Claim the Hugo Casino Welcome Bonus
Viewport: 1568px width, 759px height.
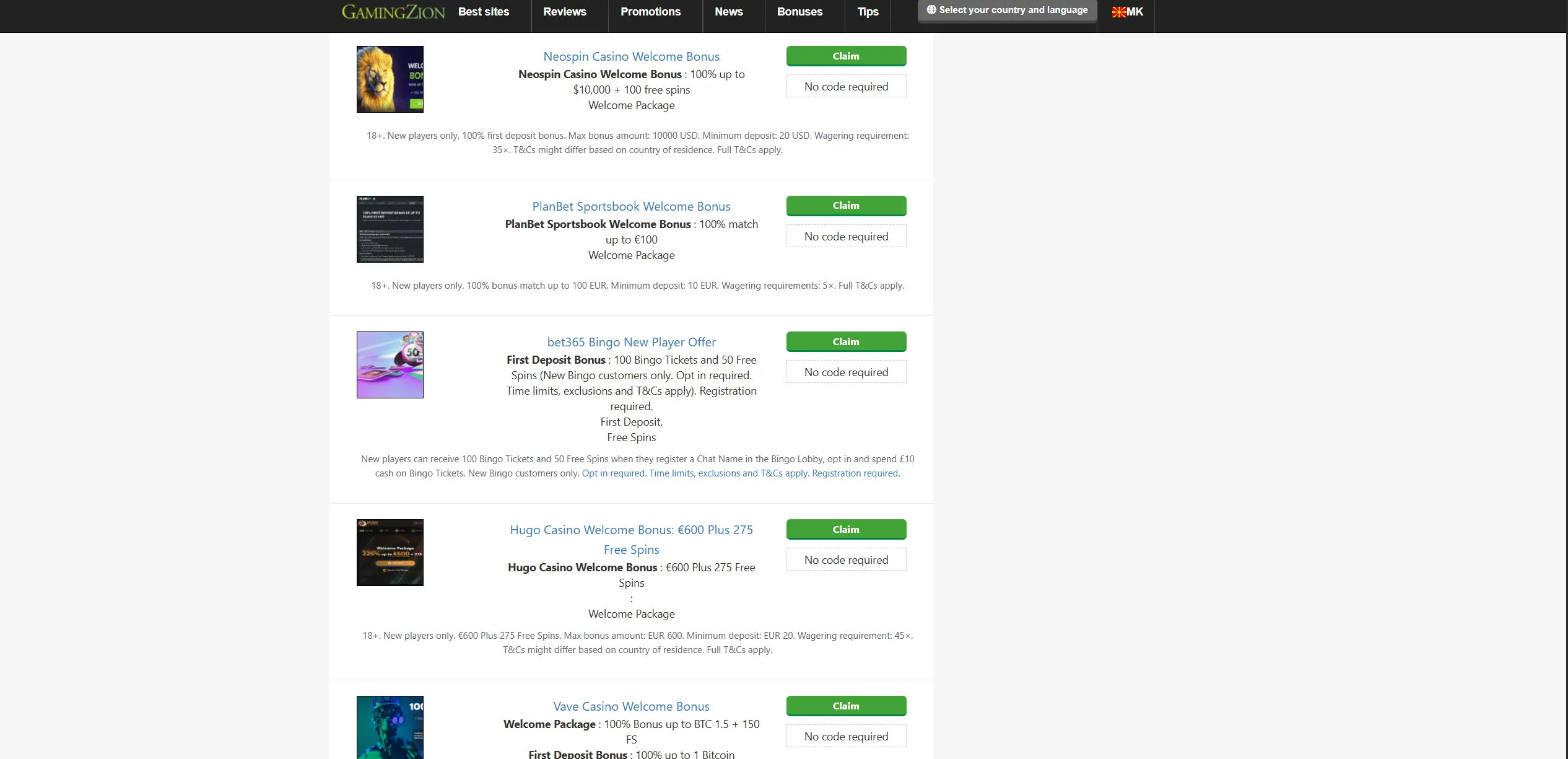[x=846, y=529]
